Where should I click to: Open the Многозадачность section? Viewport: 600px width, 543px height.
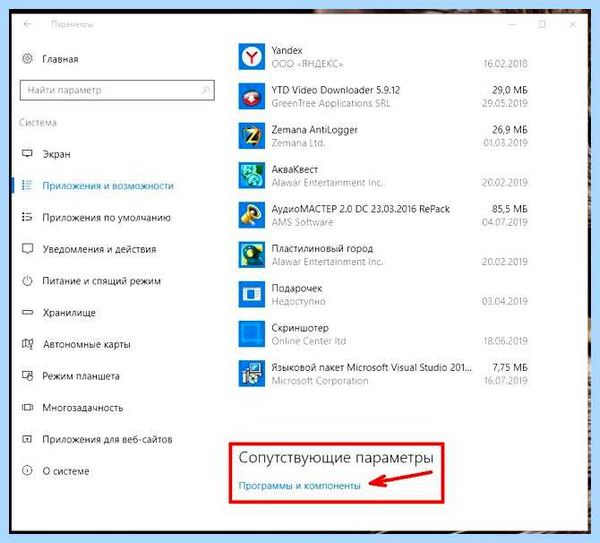coord(83,408)
